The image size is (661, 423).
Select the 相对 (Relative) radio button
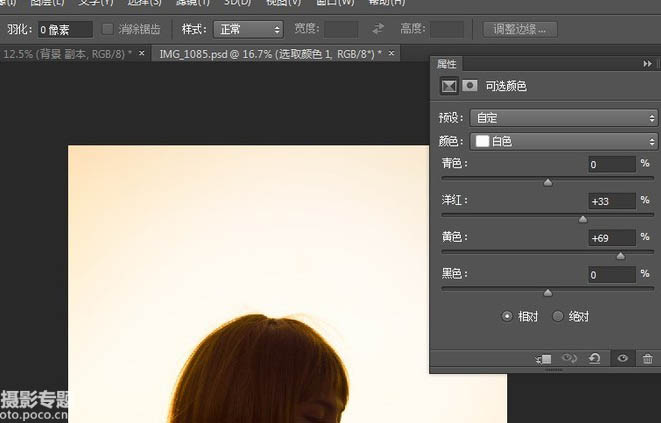pyautogui.click(x=507, y=316)
